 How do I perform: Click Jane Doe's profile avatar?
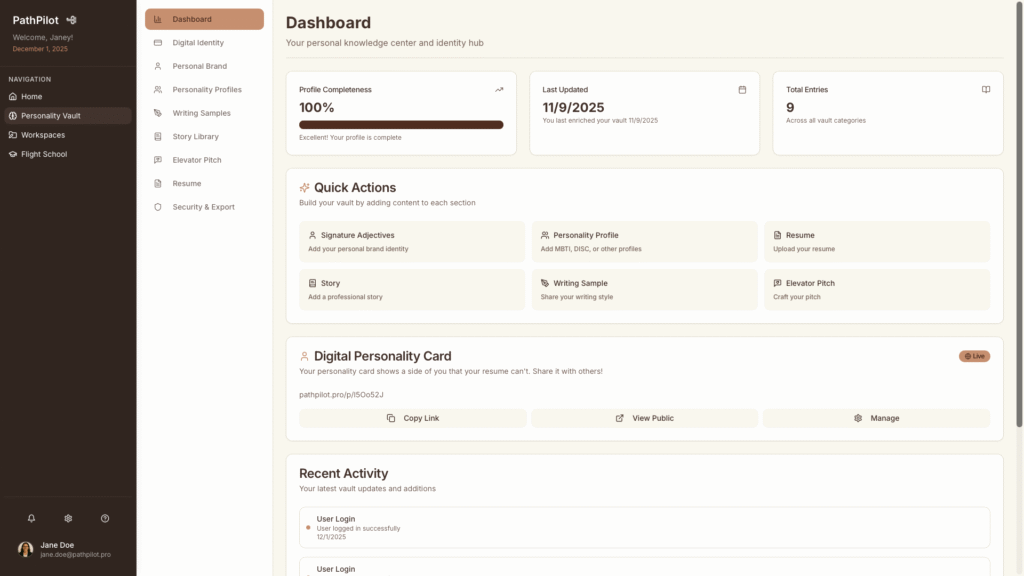(x=26, y=549)
